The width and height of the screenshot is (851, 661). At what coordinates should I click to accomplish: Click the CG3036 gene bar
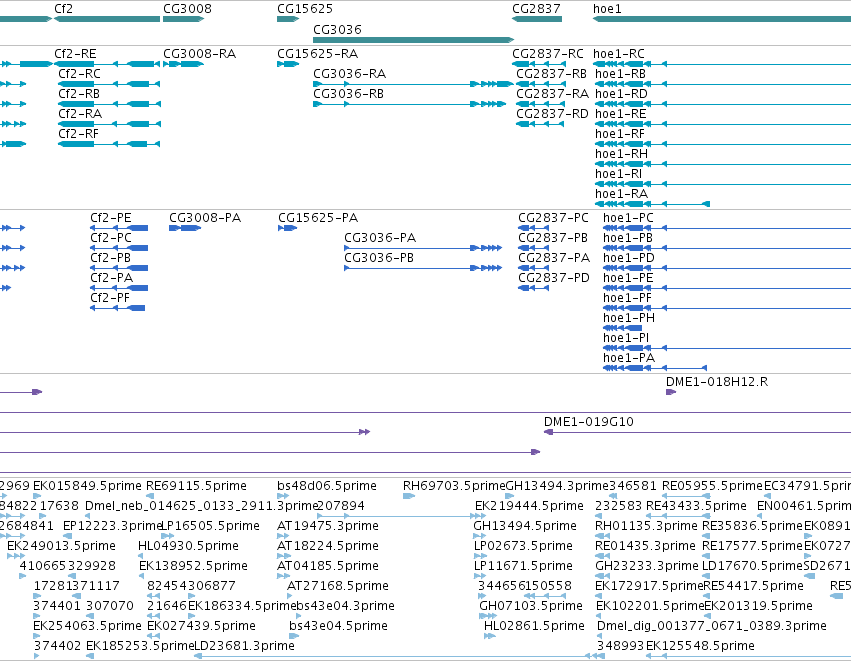click(414, 40)
